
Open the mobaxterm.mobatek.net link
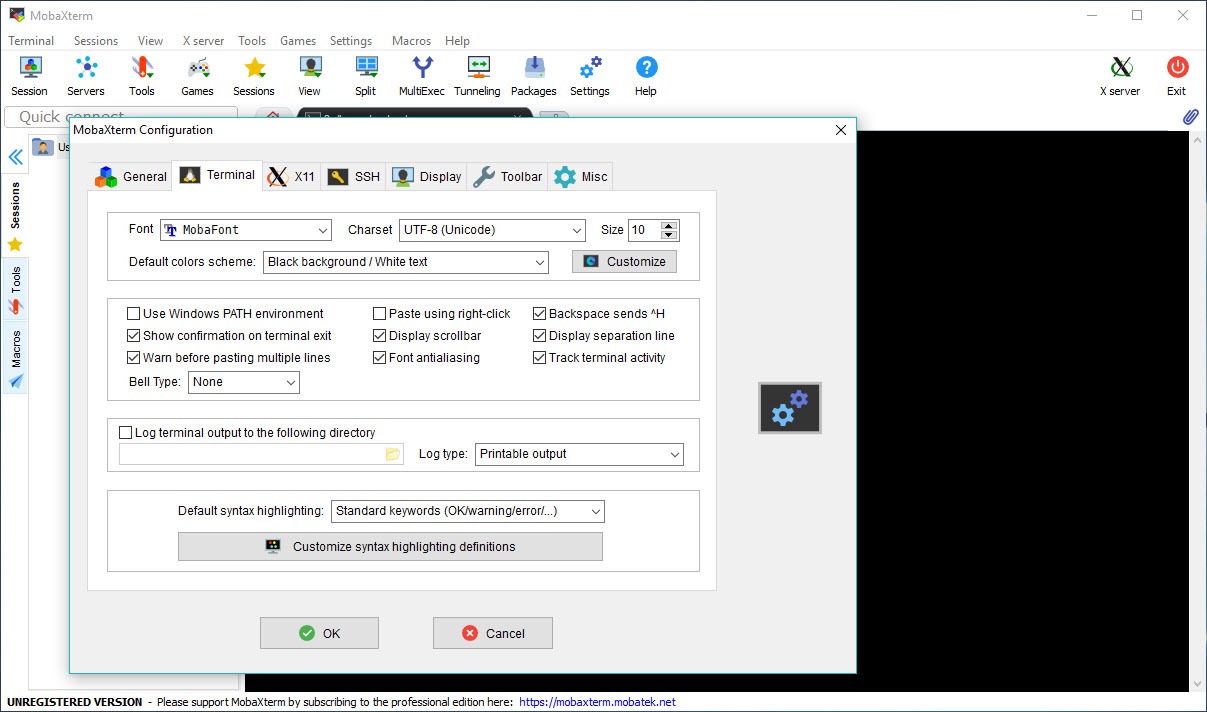(597, 702)
